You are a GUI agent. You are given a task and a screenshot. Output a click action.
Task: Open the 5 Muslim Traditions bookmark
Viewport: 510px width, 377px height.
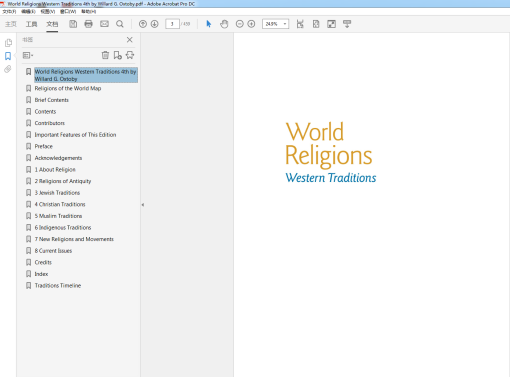(x=58, y=216)
